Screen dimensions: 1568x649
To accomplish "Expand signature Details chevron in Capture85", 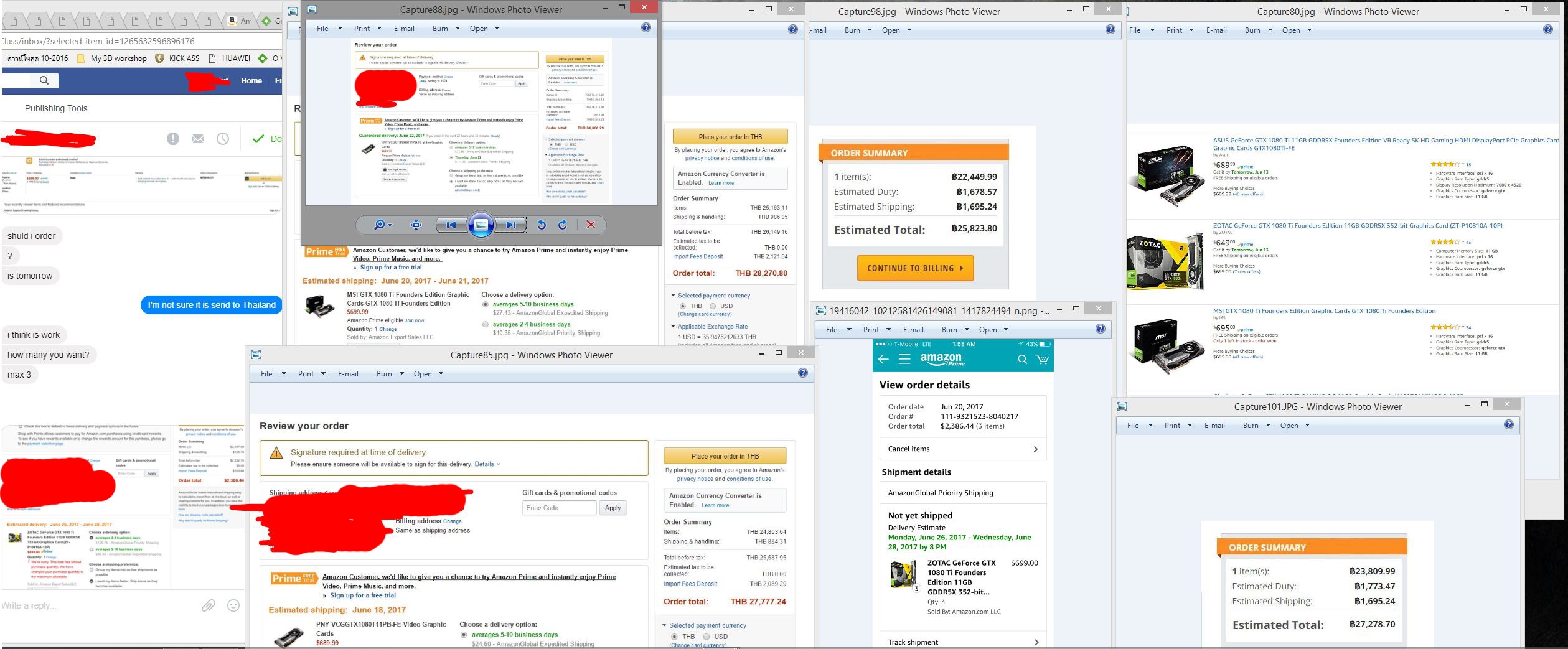I will [499, 464].
